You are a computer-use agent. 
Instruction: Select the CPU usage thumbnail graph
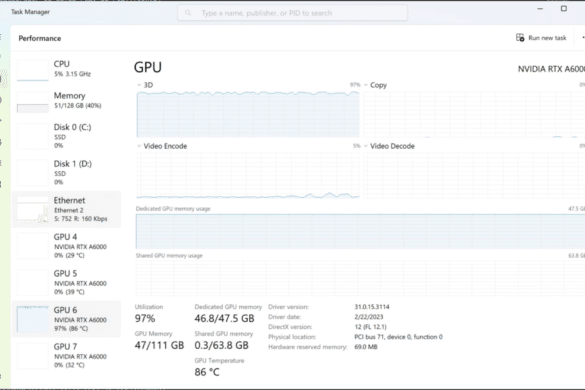tap(33, 69)
